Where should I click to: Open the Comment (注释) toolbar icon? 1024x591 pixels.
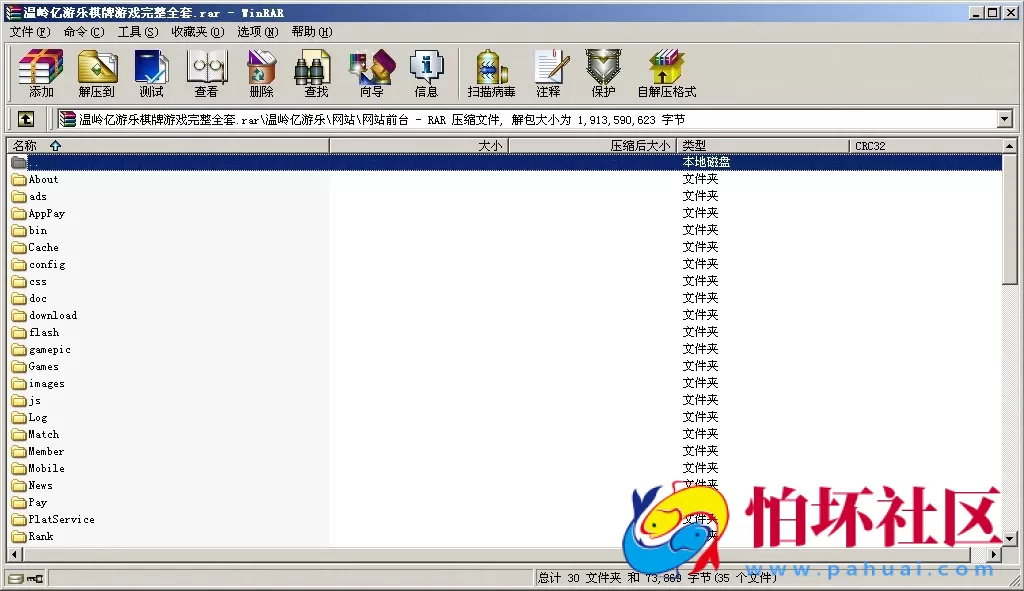[x=548, y=74]
